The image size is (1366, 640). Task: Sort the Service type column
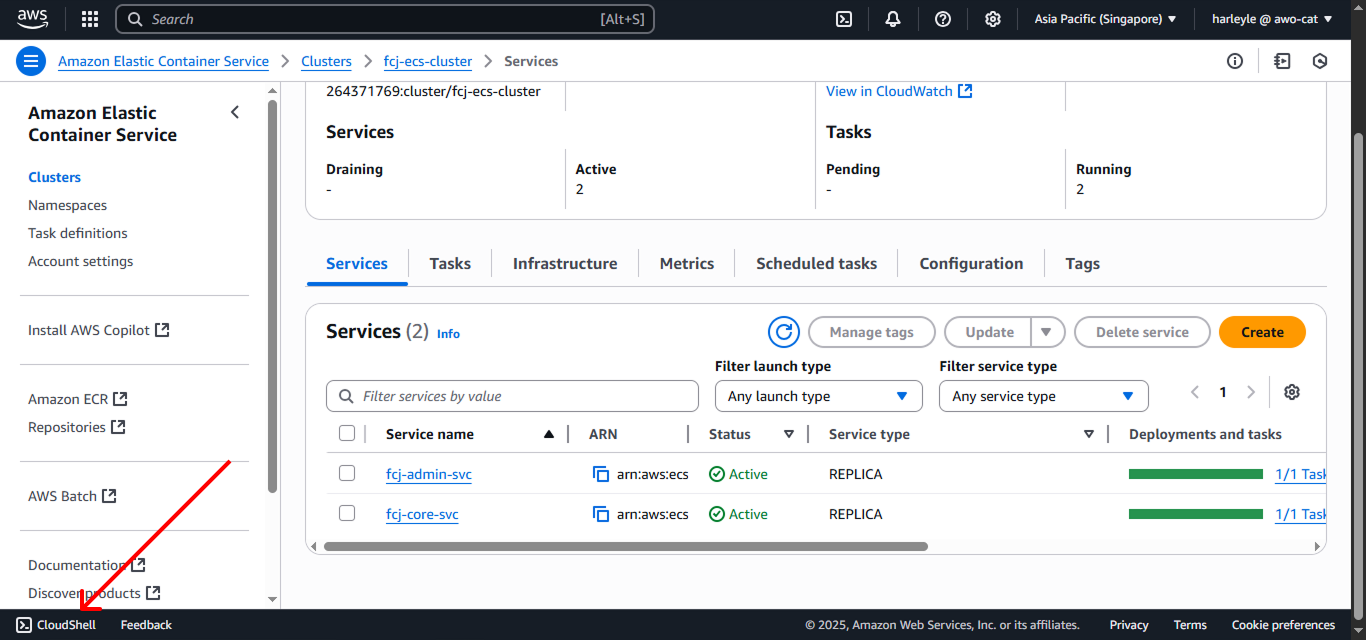[1089, 434]
